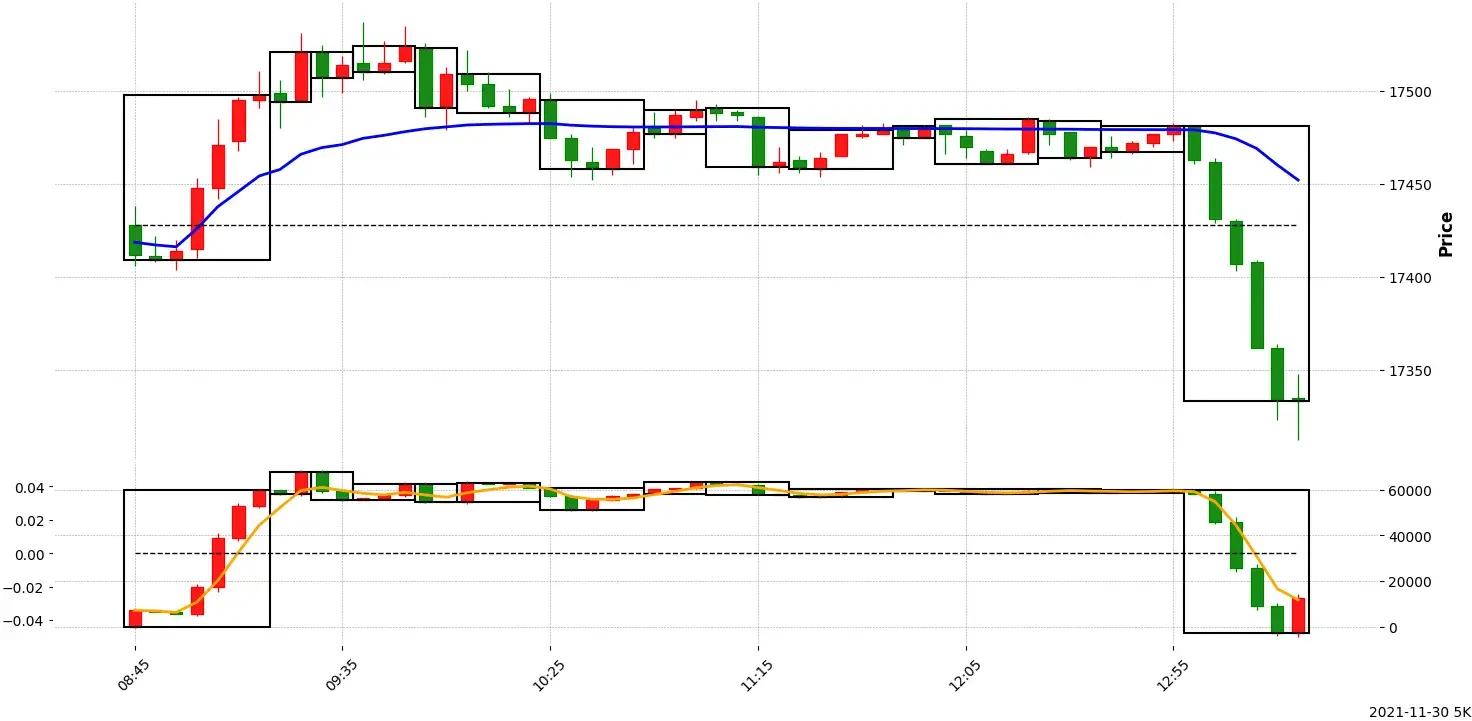The height and width of the screenshot is (721, 1472).
Task: Select the 09:35 time axis label
Action: [x=343, y=675]
